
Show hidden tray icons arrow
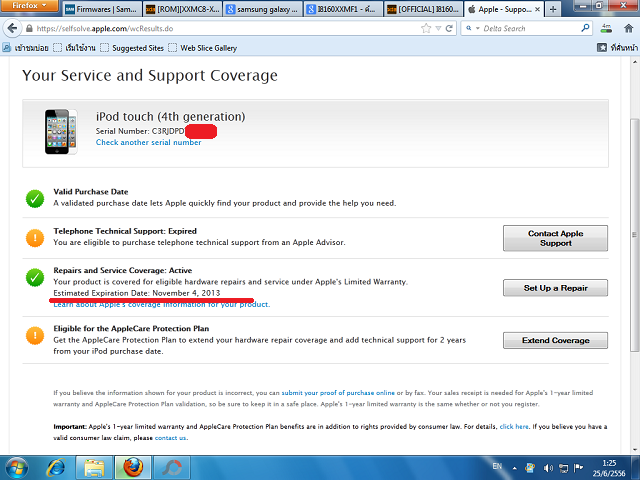[514, 468]
